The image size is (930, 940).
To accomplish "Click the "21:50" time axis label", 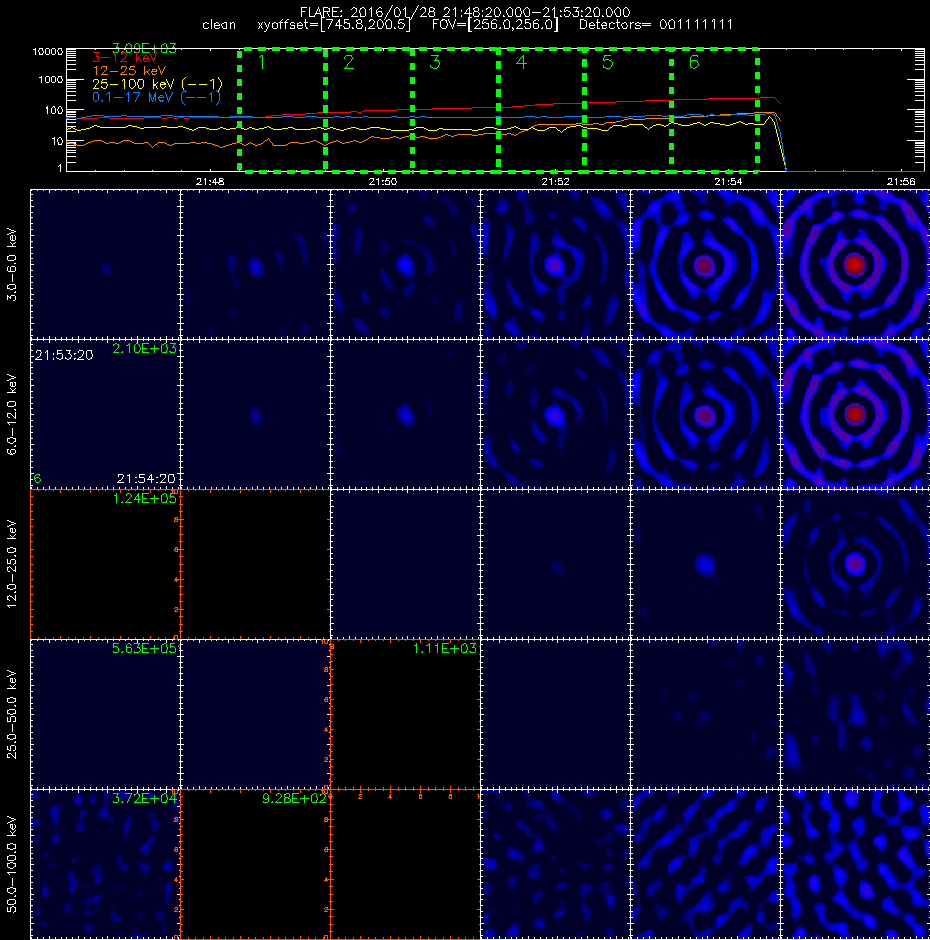I will point(383,182).
